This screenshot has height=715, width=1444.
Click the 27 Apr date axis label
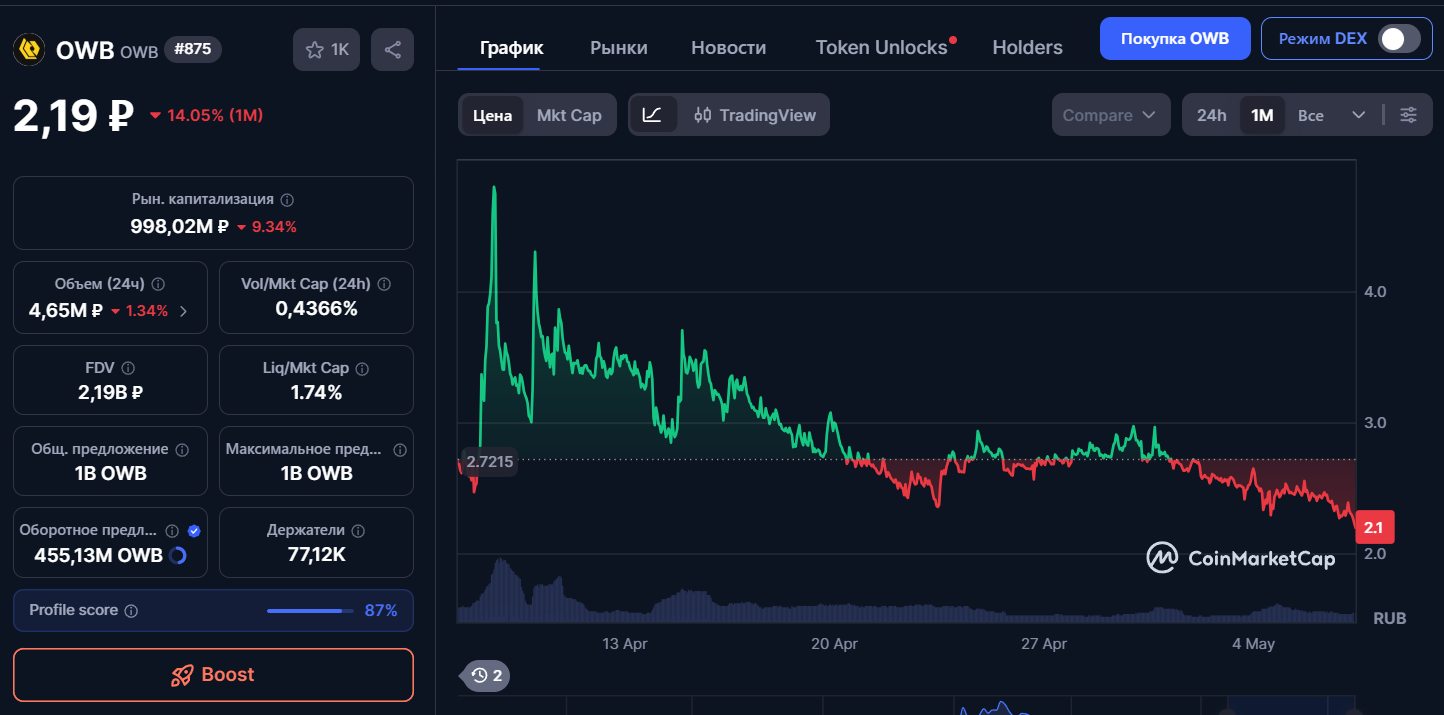[x=1044, y=644]
